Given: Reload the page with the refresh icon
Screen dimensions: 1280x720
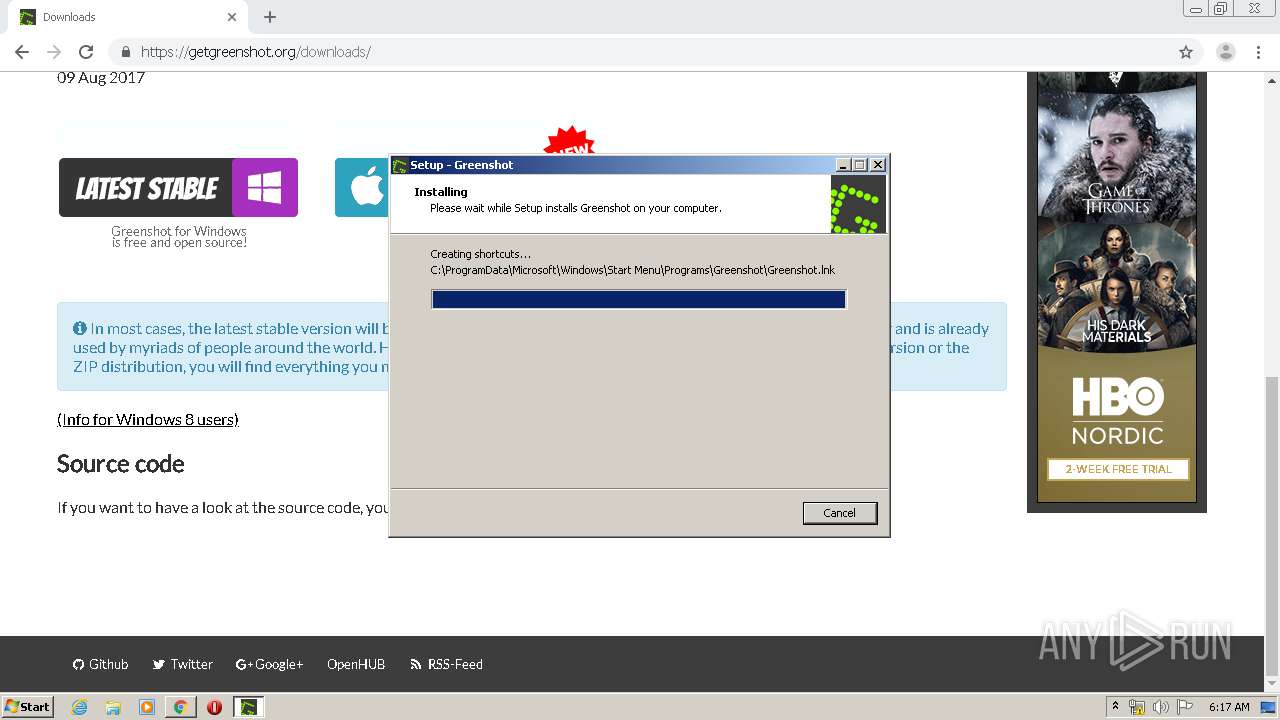Looking at the screenshot, I should click(86, 52).
